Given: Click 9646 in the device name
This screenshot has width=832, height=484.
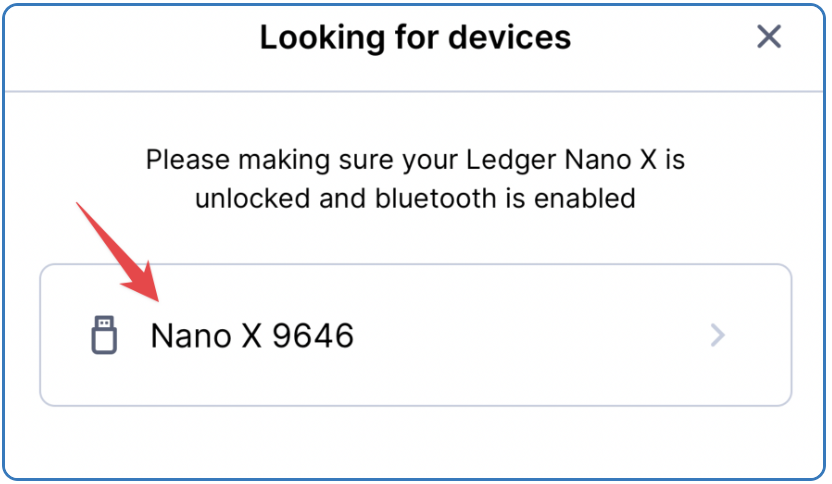Looking at the screenshot, I should click(313, 335).
